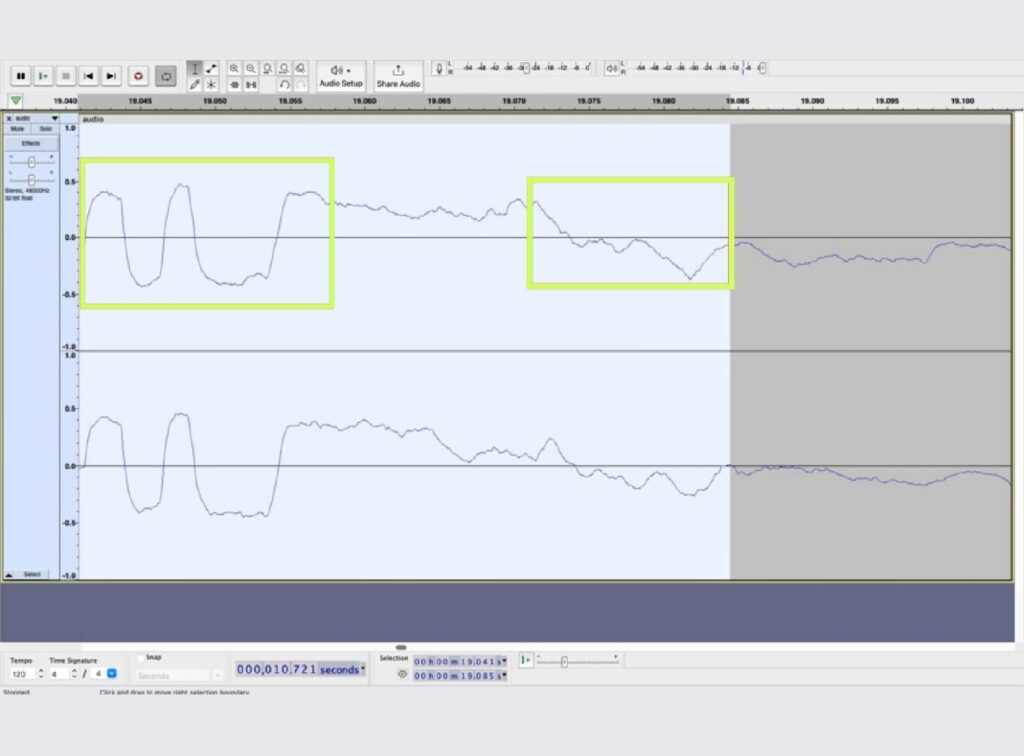Click the playback meter speaker icon

(611, 68)
